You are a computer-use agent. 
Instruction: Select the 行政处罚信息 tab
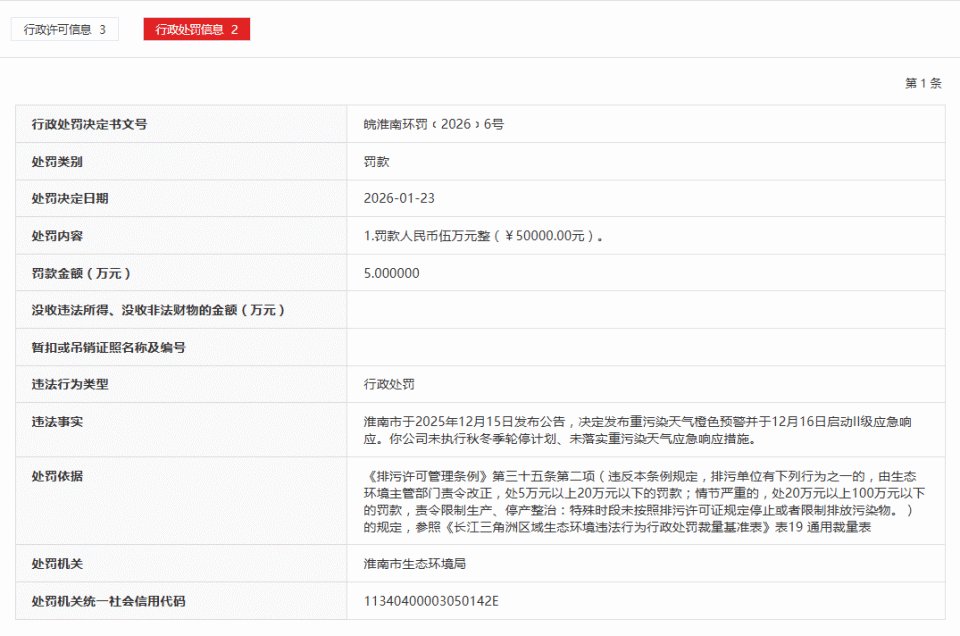(197, 29)
